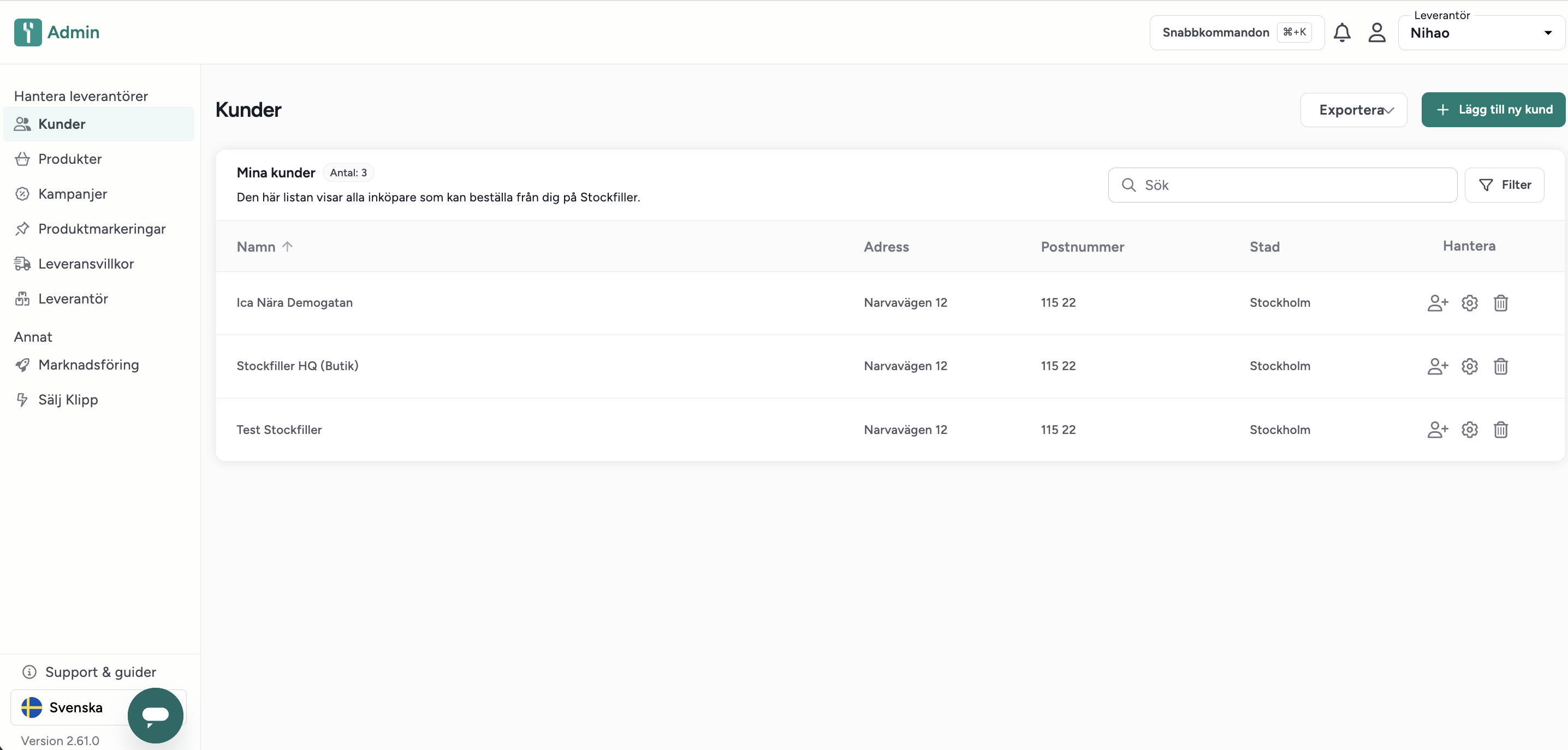
Task: Add user to Ica Nära Demogatan
Action: (x=1438, y=302)
